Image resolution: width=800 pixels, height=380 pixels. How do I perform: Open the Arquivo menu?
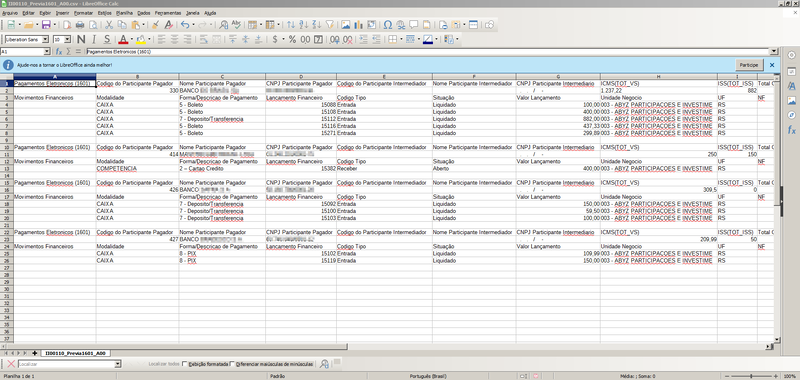[10, 12]
